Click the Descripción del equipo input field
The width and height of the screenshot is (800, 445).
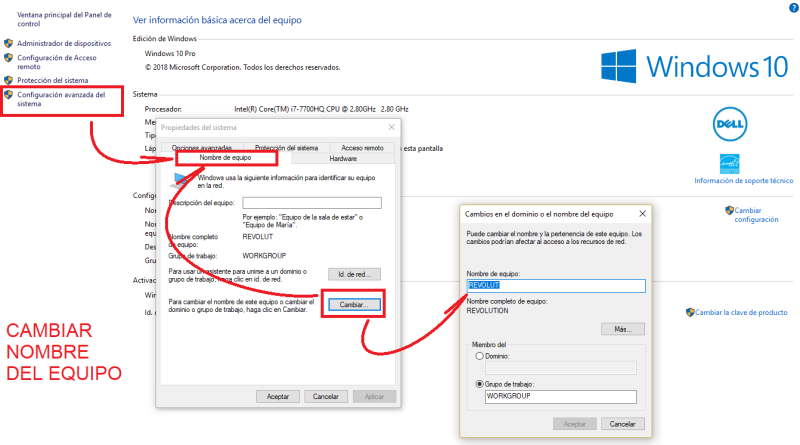point(312,203)
